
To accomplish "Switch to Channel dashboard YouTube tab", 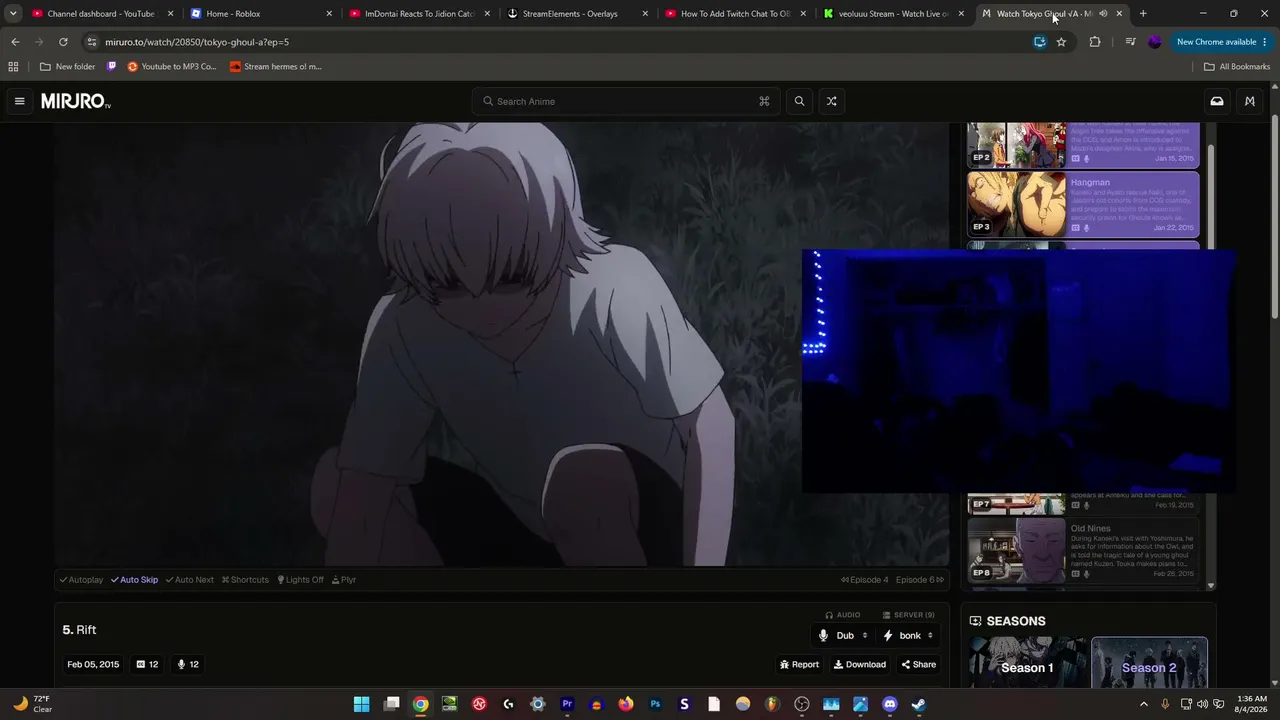I will (100, 14).
